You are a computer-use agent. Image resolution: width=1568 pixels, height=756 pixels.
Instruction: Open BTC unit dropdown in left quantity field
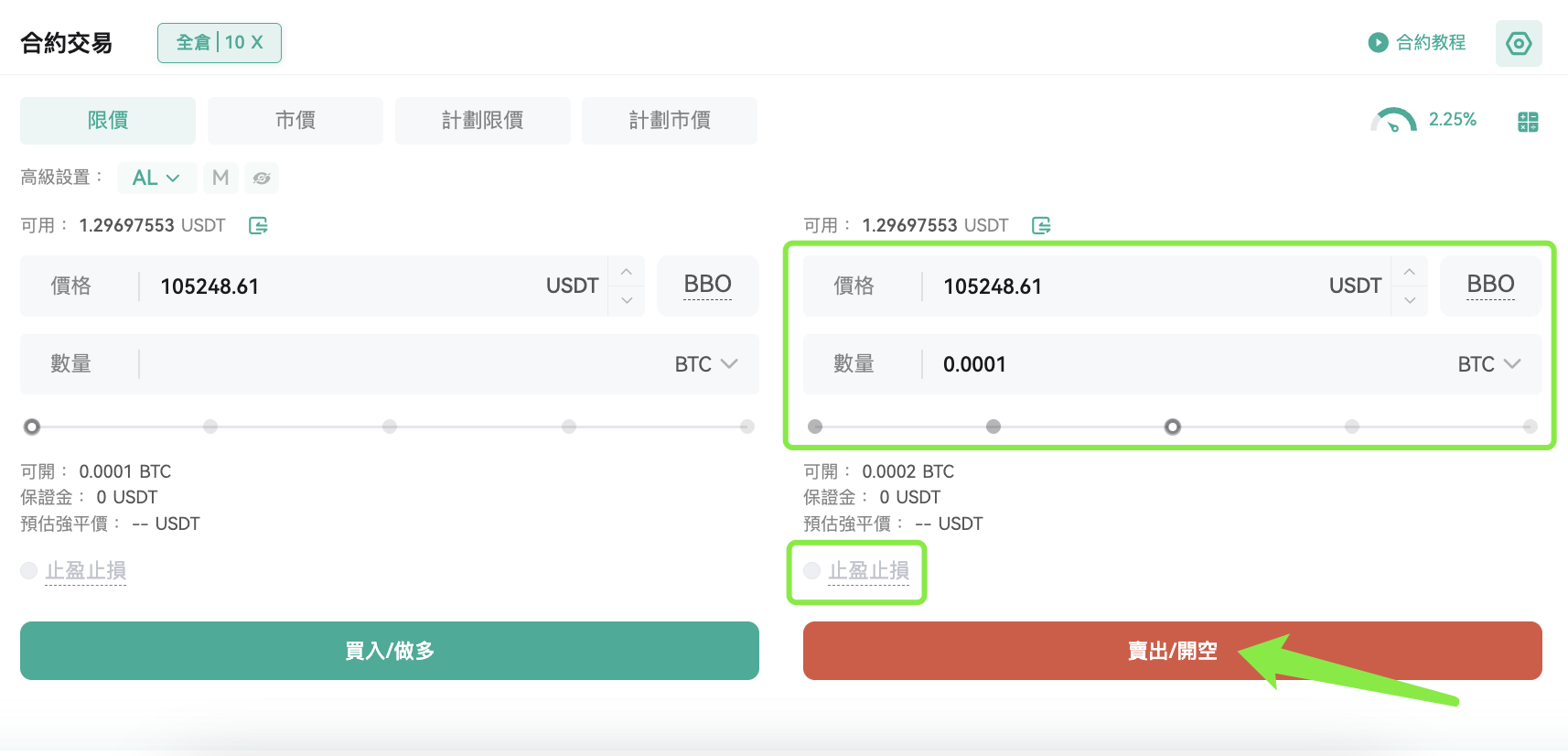tap(705, 364)
